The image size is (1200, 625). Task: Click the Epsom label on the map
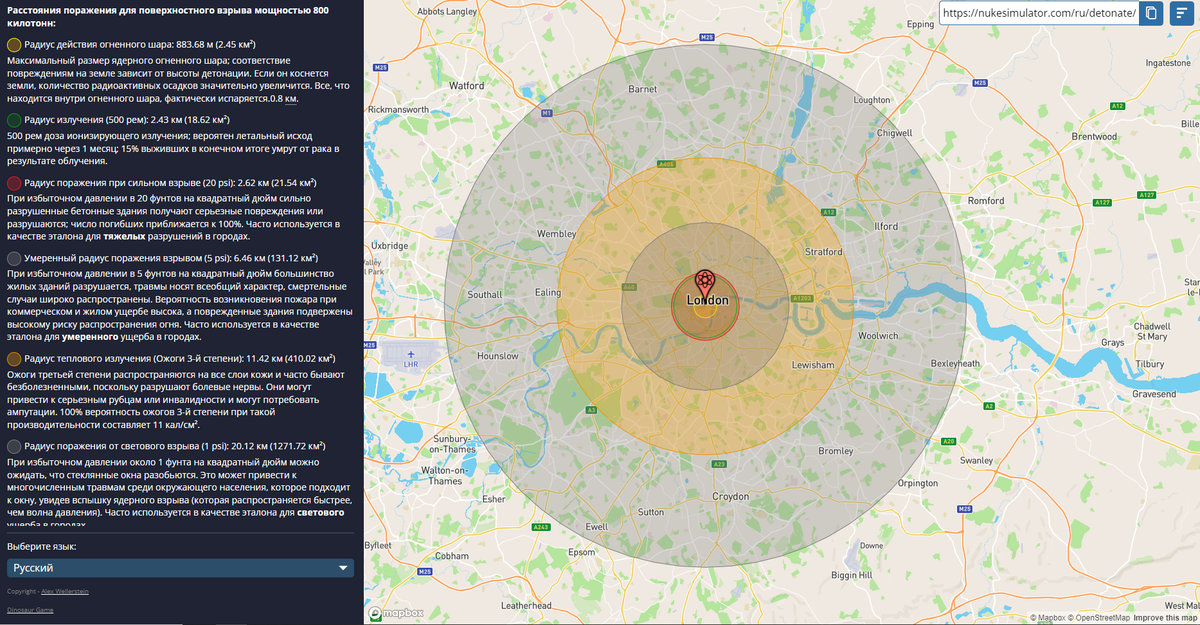581,552
